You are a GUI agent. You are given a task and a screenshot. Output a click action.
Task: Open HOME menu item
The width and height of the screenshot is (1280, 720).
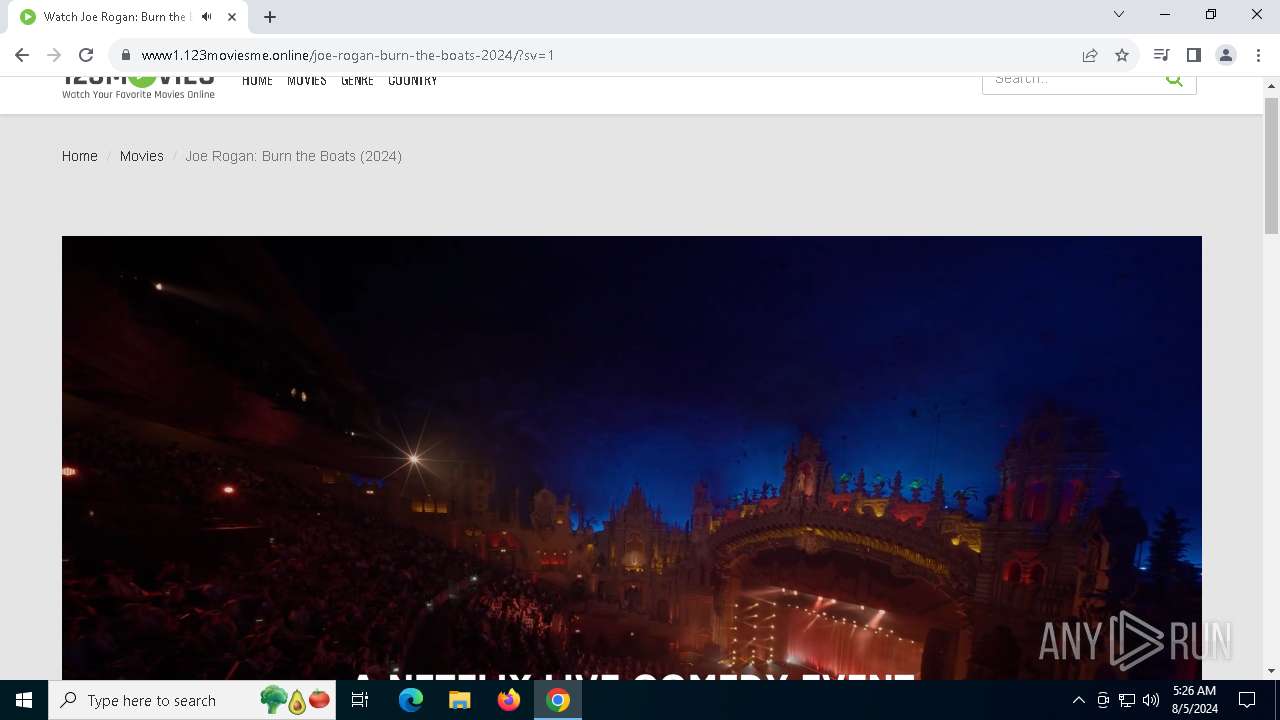click(x=257, y=80)
